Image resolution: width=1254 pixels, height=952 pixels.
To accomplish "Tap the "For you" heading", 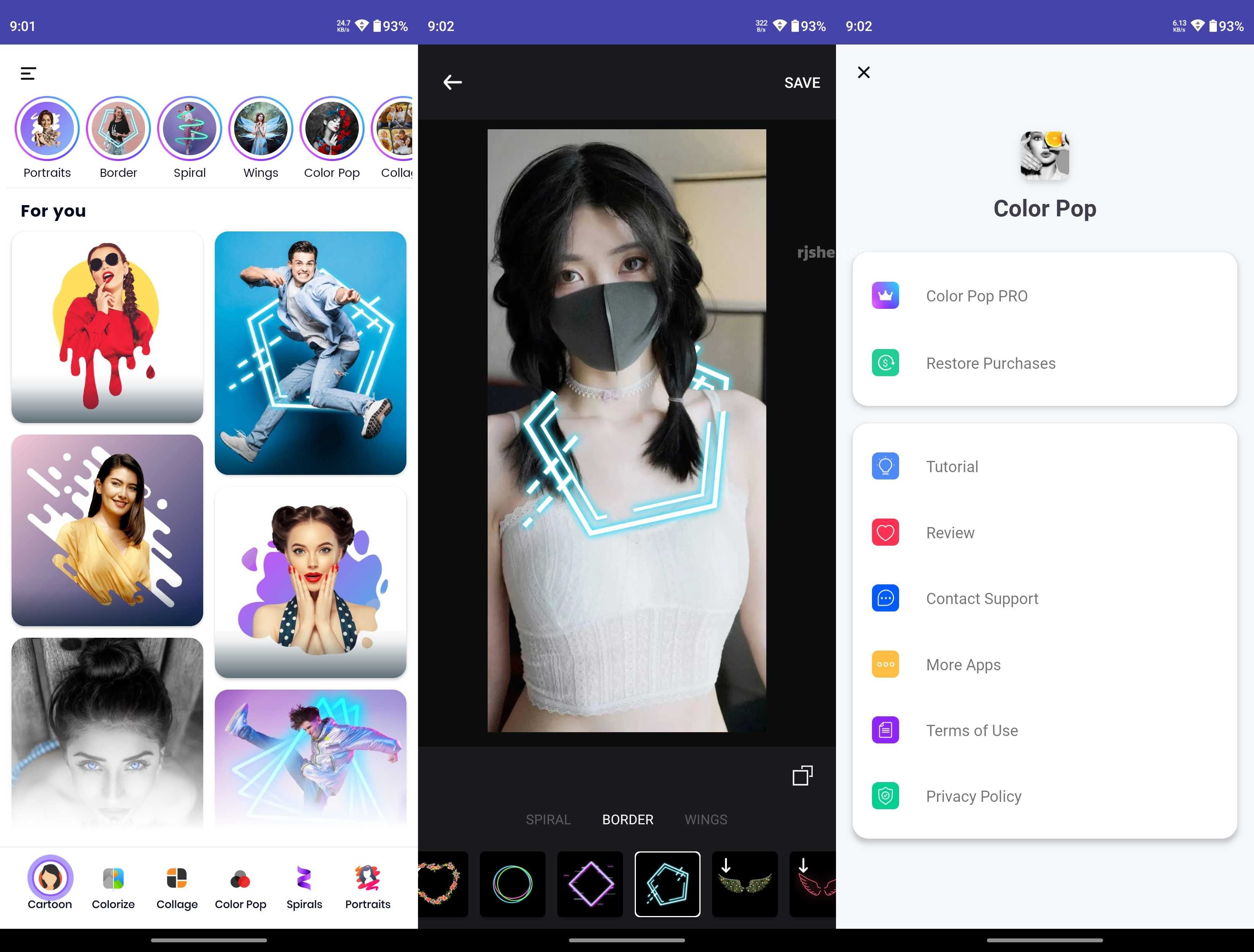I will click(x=53, y=211).
